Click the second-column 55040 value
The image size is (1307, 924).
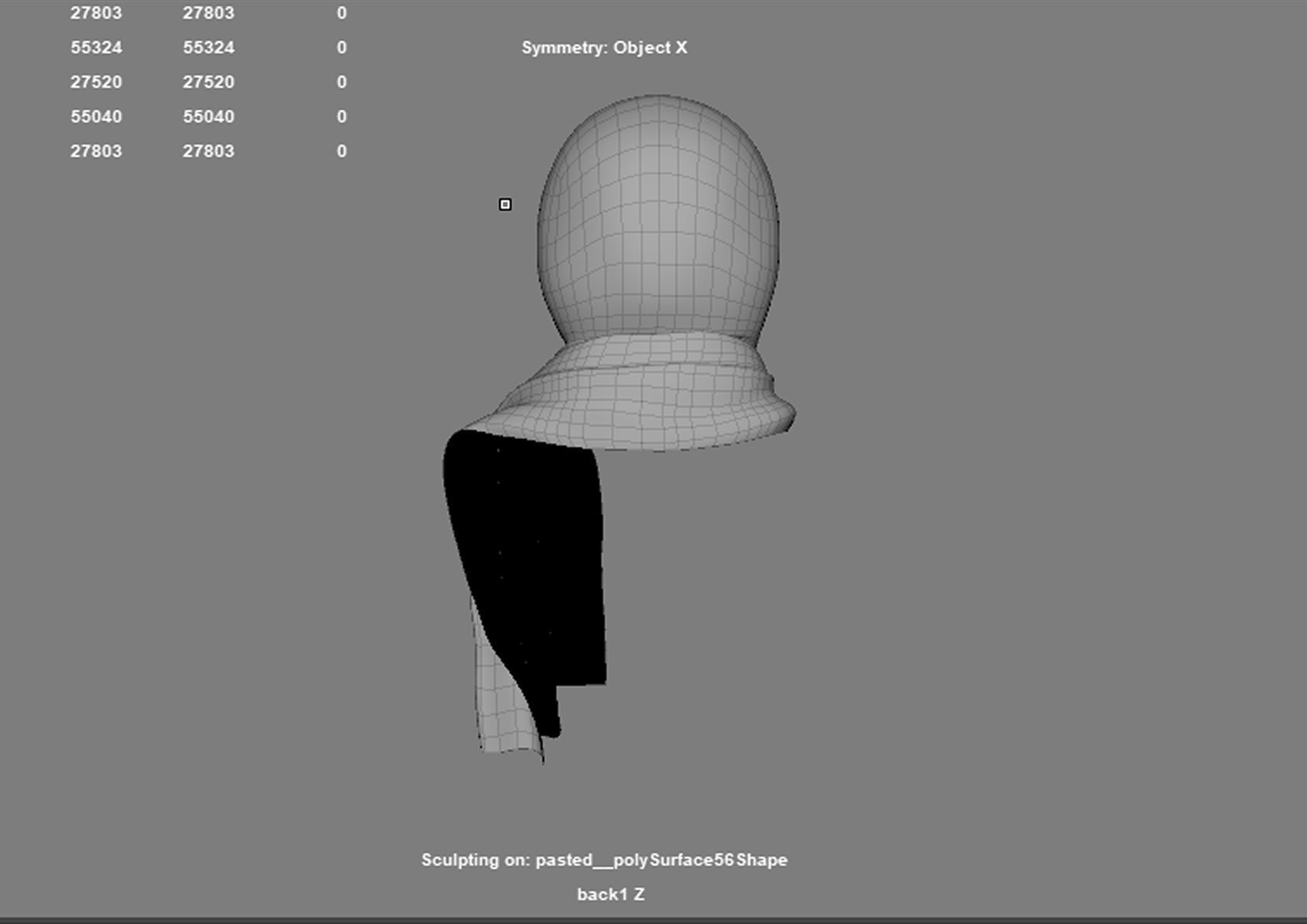pyautogui.click(x=209, y=116)
